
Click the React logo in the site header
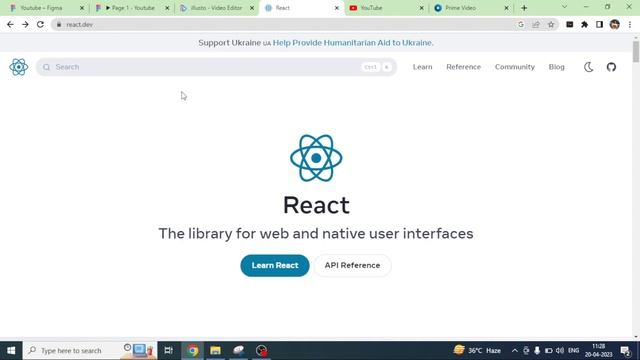pyautogui.click(x=18, y=67)
